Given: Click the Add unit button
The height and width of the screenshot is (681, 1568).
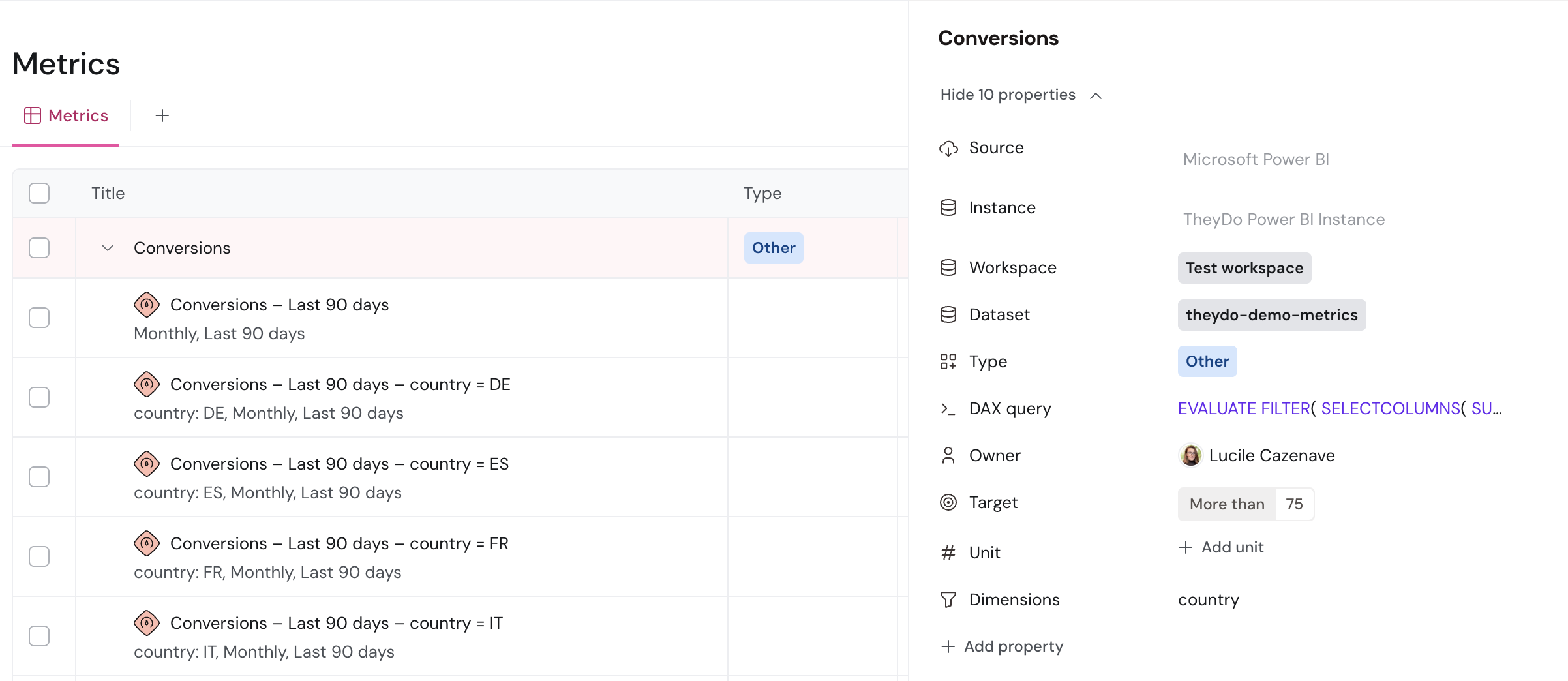Looking at the screenshot, I should (1221, 547).
